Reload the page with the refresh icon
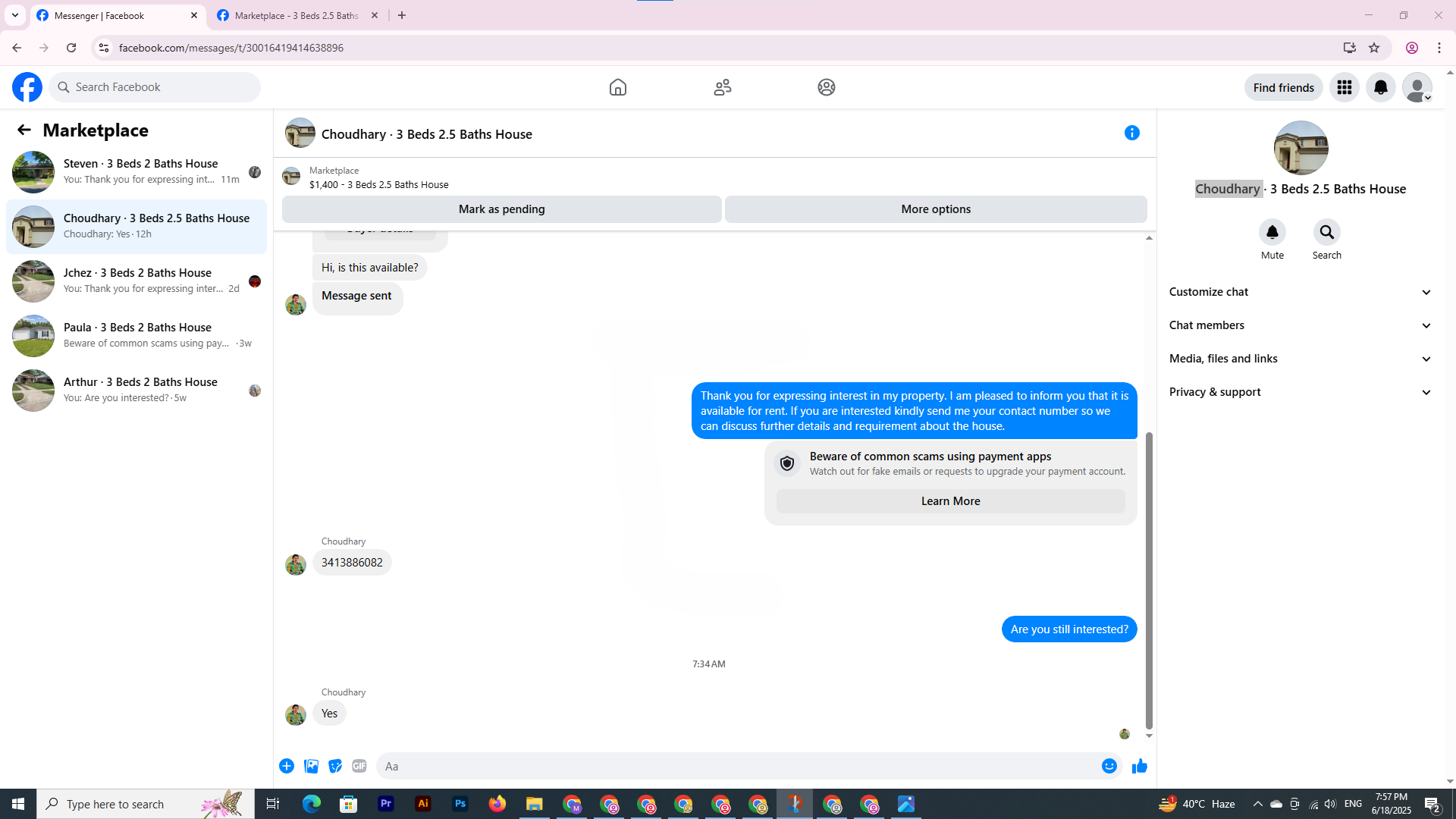Viewport: 1456px width, 819px height. [71, 48]
